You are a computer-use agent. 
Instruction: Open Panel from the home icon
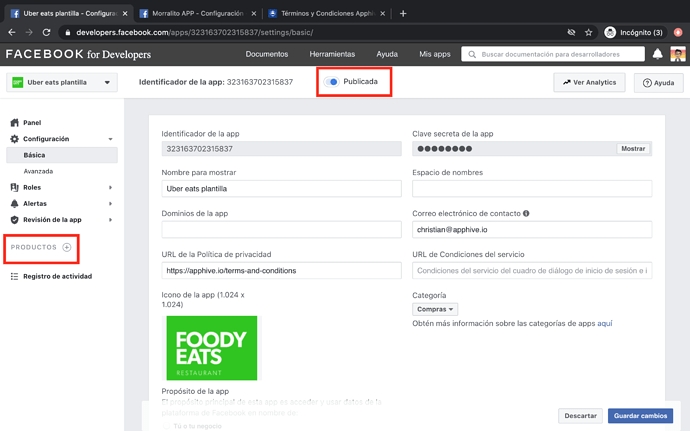tap(15, 123)
